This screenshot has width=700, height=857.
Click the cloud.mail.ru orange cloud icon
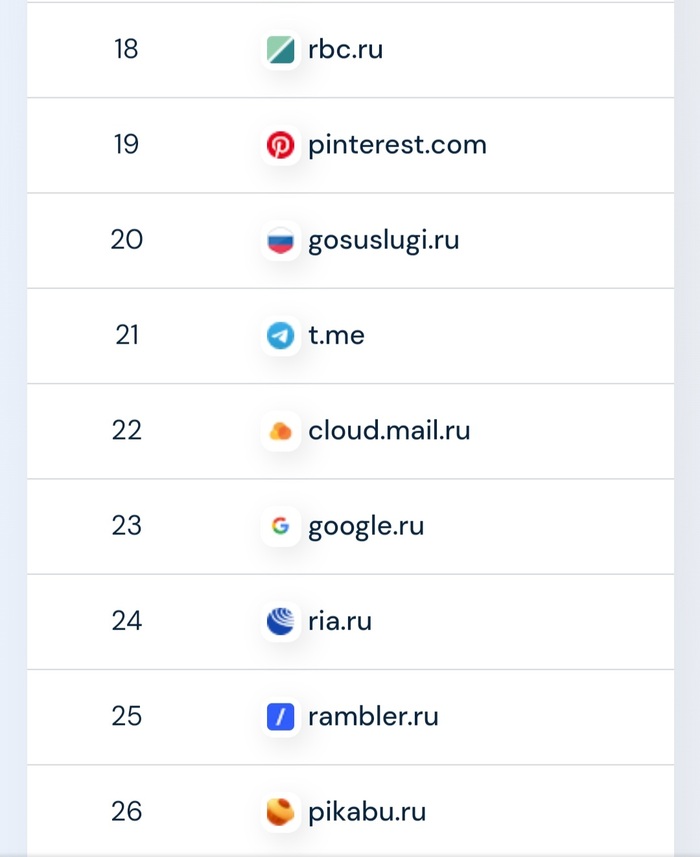280,431
